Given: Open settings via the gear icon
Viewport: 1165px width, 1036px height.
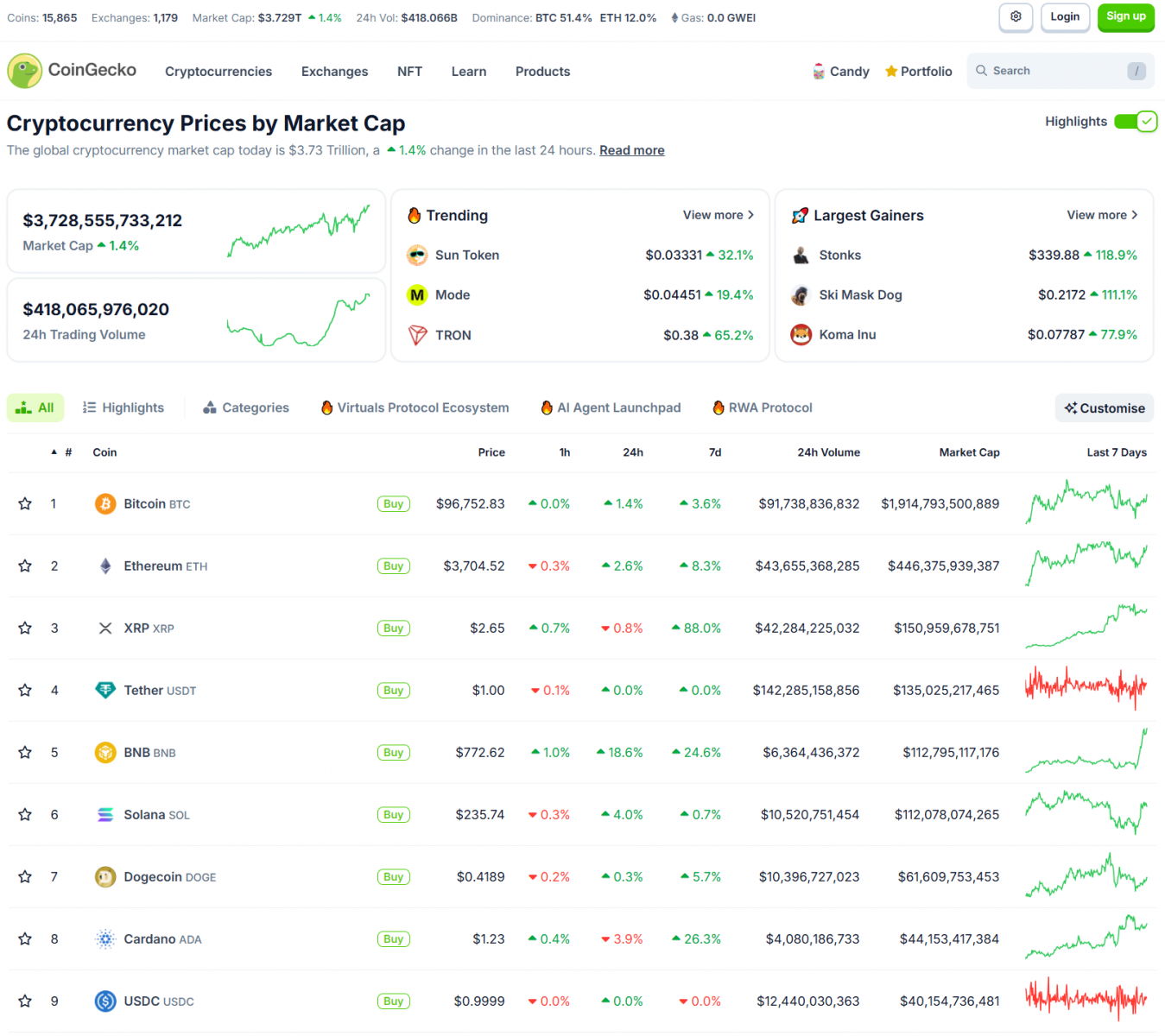Looking at the screenshot, I should coord(1016,17).
